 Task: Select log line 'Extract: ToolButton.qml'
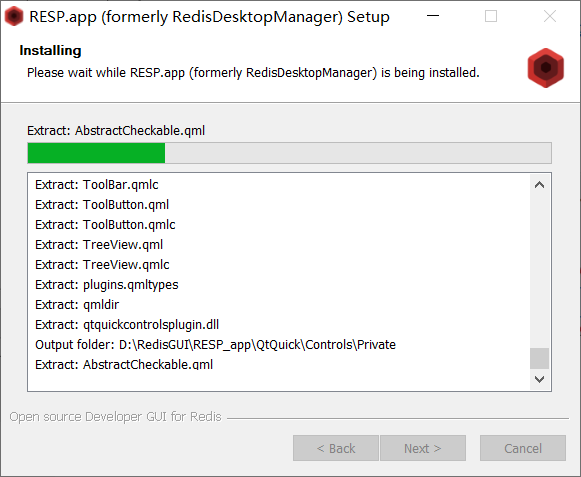(x=102, y=205)
